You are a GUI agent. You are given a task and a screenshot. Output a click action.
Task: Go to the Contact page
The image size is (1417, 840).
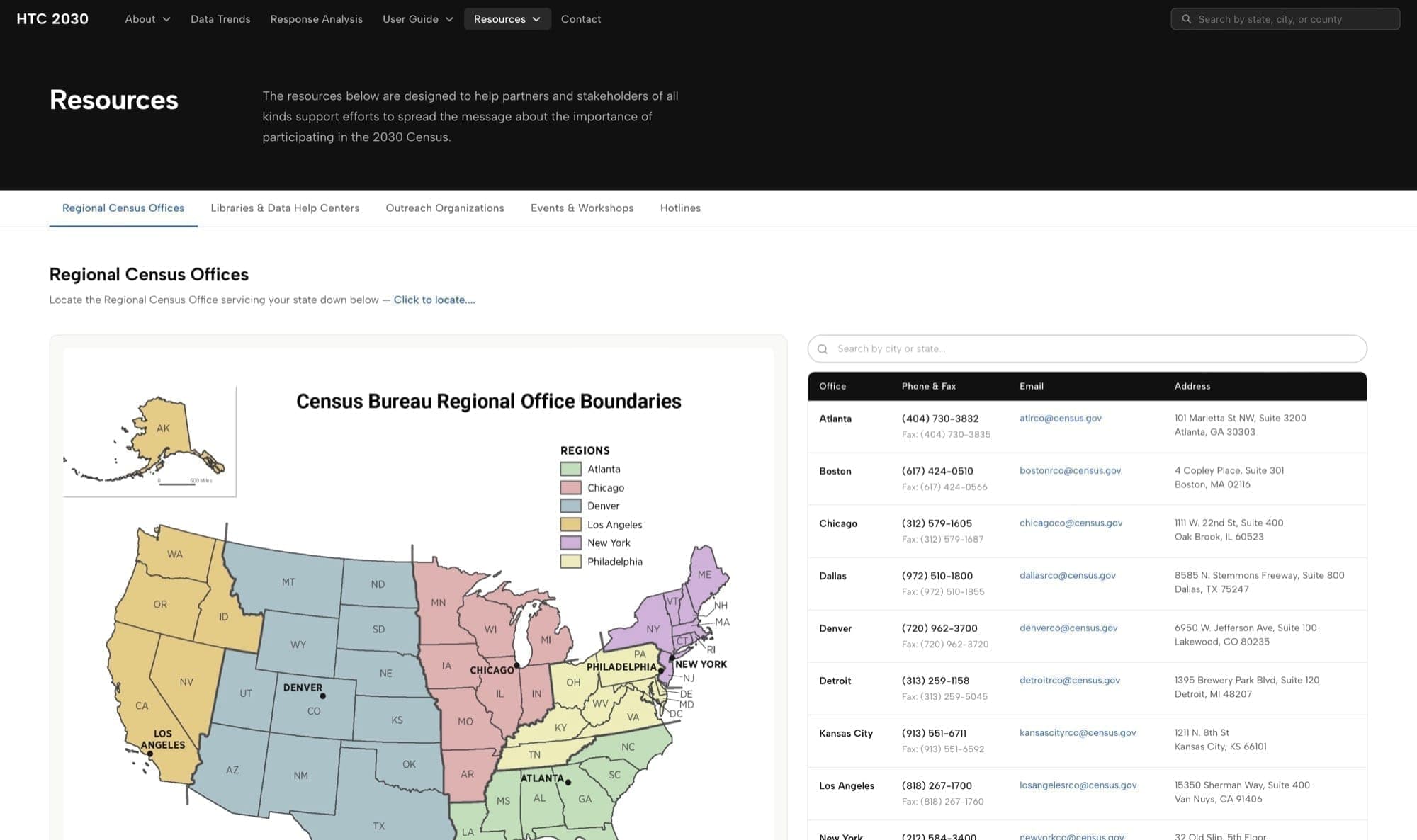[x=581, y=19]
